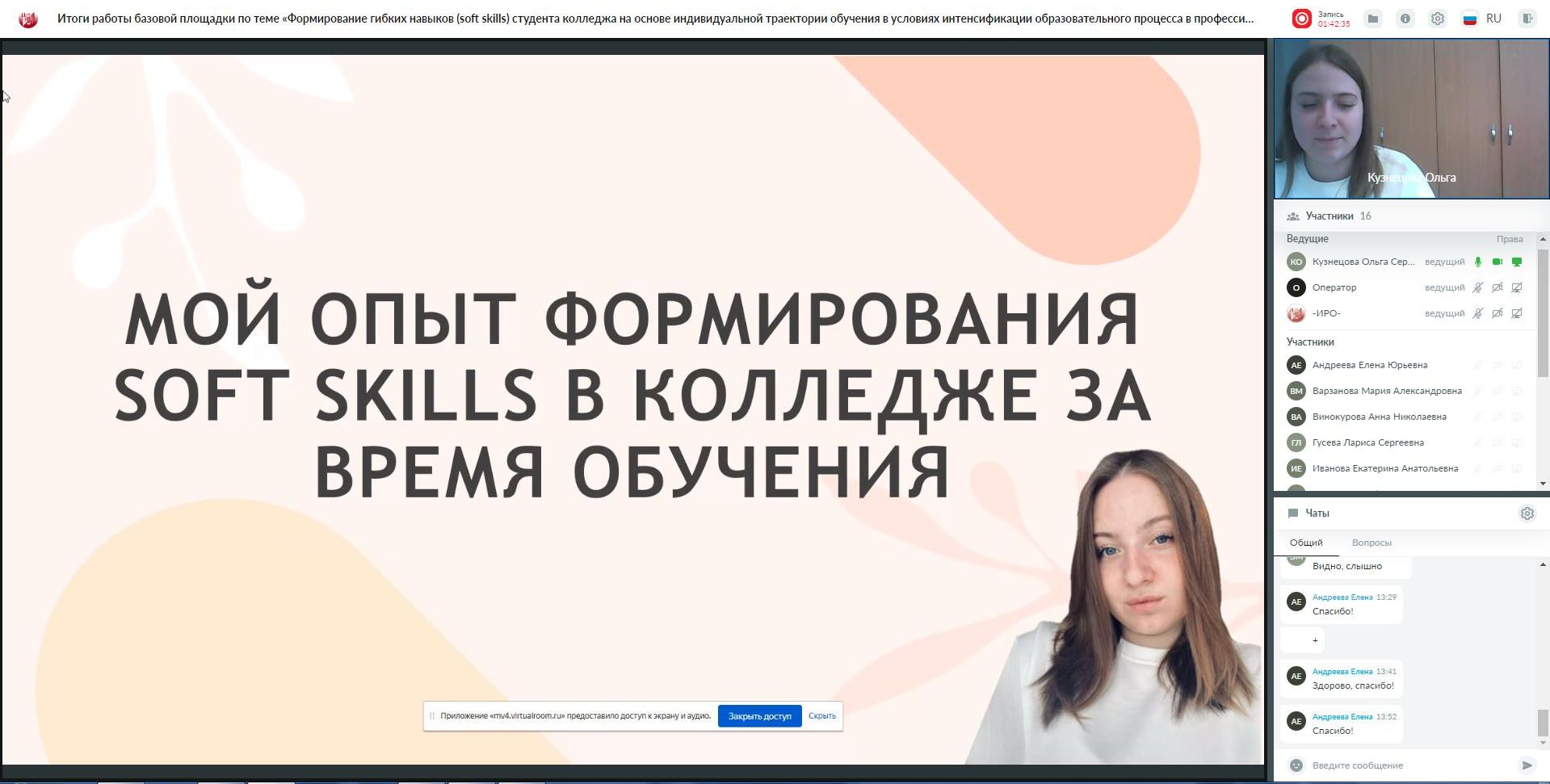Click the presenter webcam video of Кузнецова Ольга
This screenshot has width=1550, height=784.
point(1411,119)
